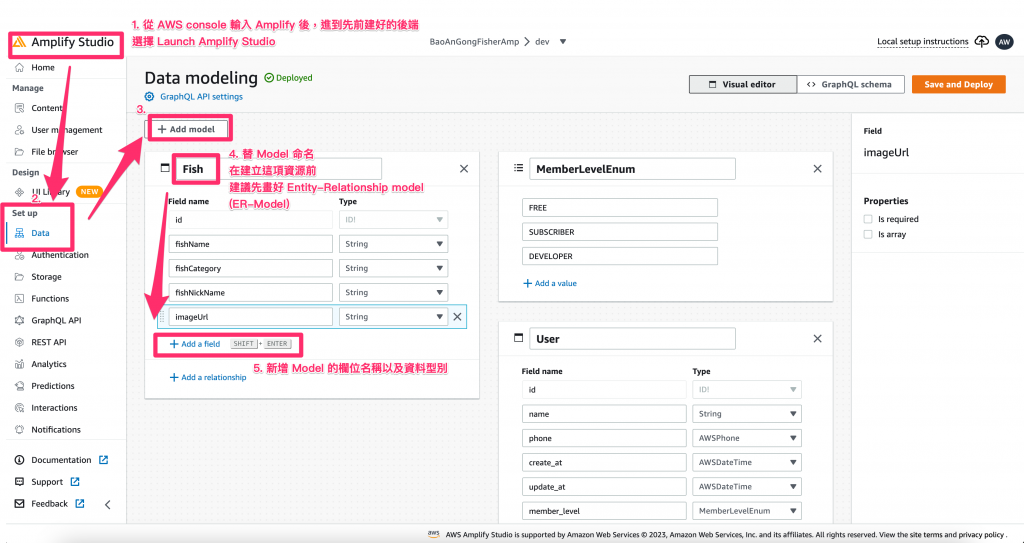Close the User model card
This screenshot has width=1024, height=543.
[x=817, y=338]
